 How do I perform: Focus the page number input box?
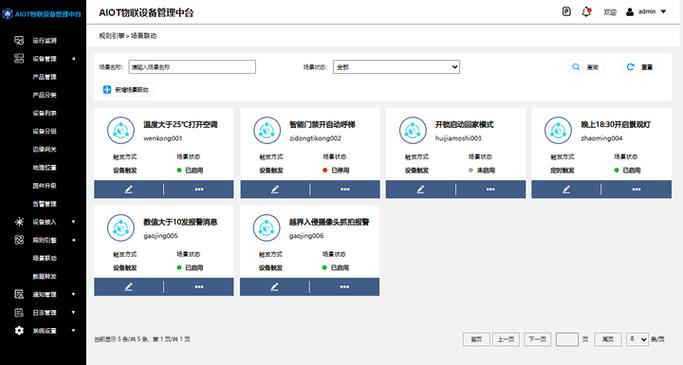567,339
